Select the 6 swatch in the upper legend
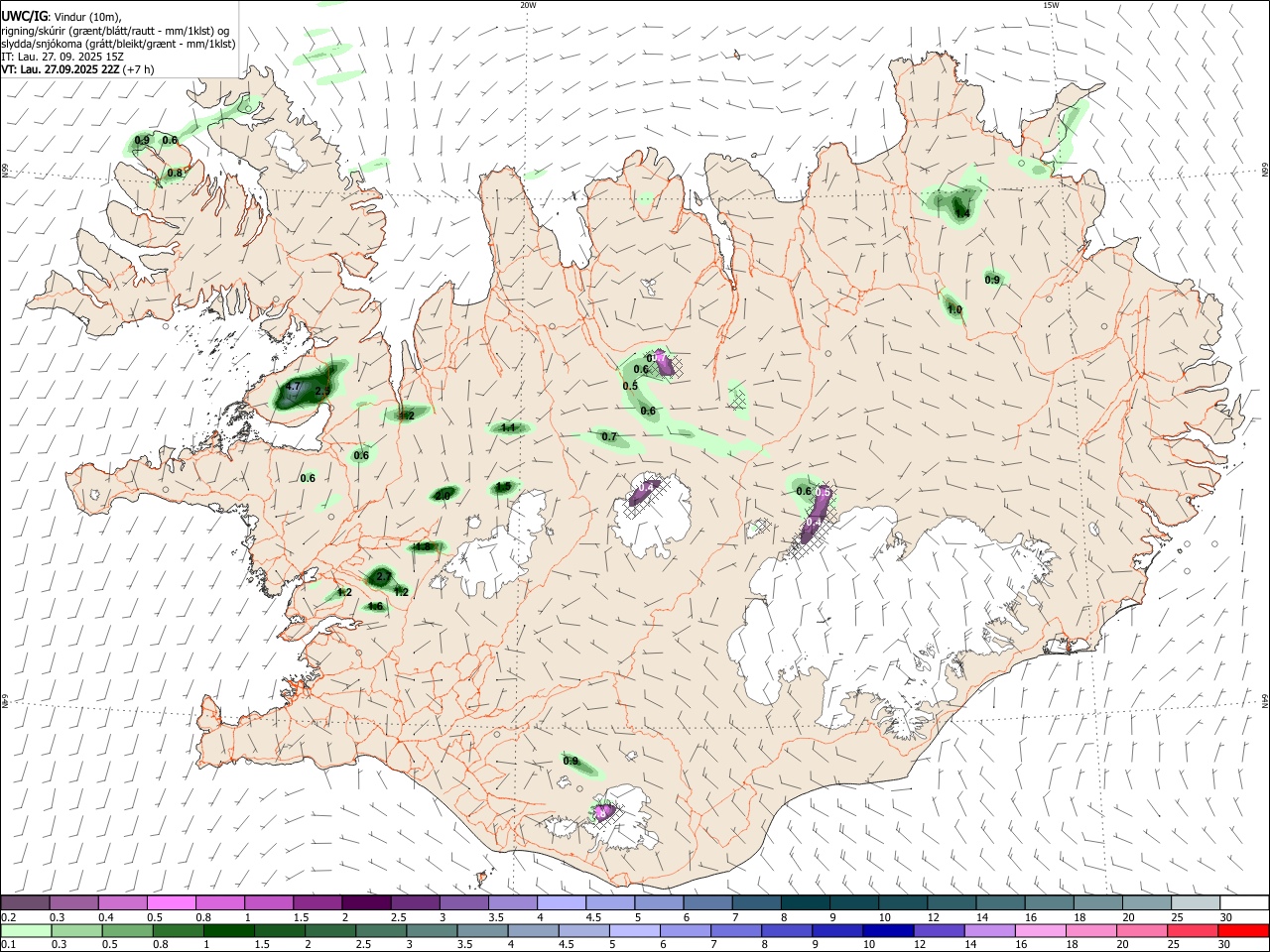This screenshot has height=952, width=1270. (707, 903)
